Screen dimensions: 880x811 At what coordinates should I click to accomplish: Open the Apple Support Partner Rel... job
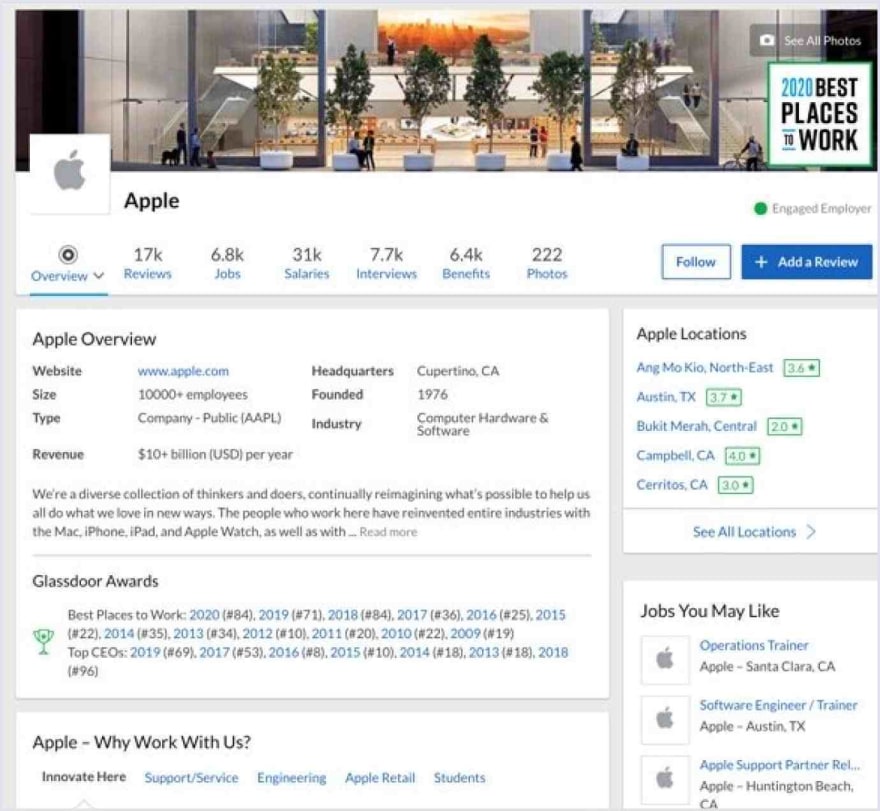pyautogui.click(x=780, y=765)
